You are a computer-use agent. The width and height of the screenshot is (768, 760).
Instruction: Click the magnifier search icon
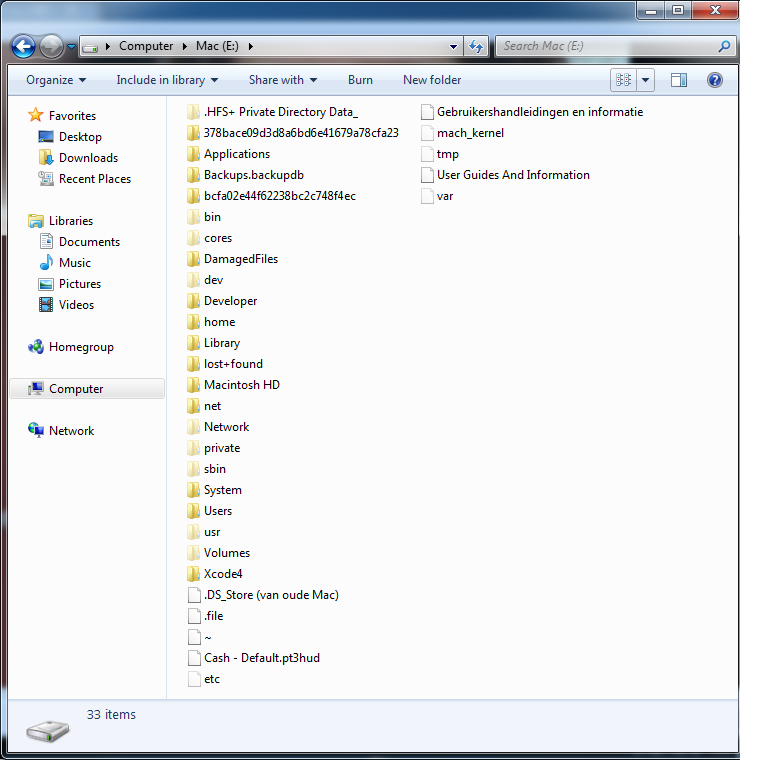(724, 46)
